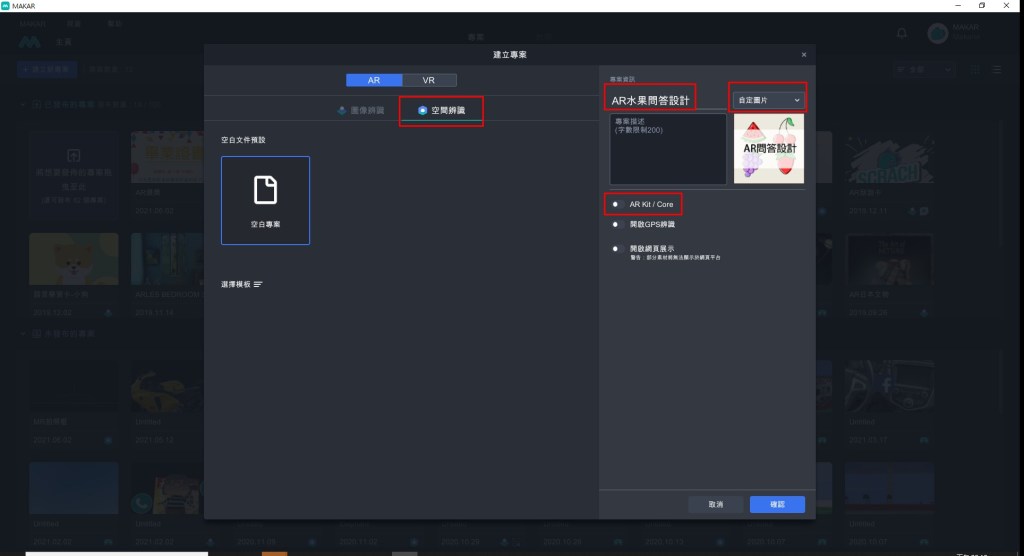Viewport: 1024px width, 556px height.
Task: Click the MAKAR logo in top left
Action: pyautogui.click(x=28, y=42)
